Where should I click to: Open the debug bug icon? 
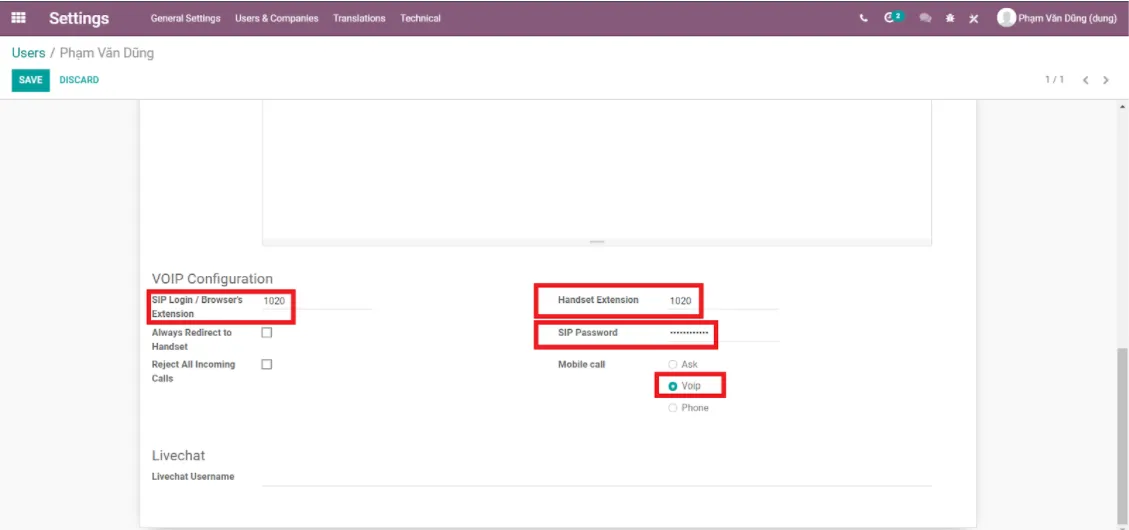[x=950, y=19]
